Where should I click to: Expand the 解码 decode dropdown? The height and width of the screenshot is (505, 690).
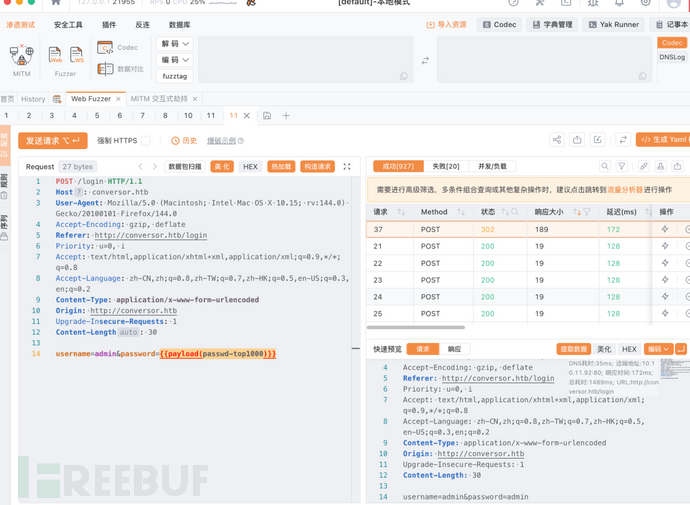[175, 44]
